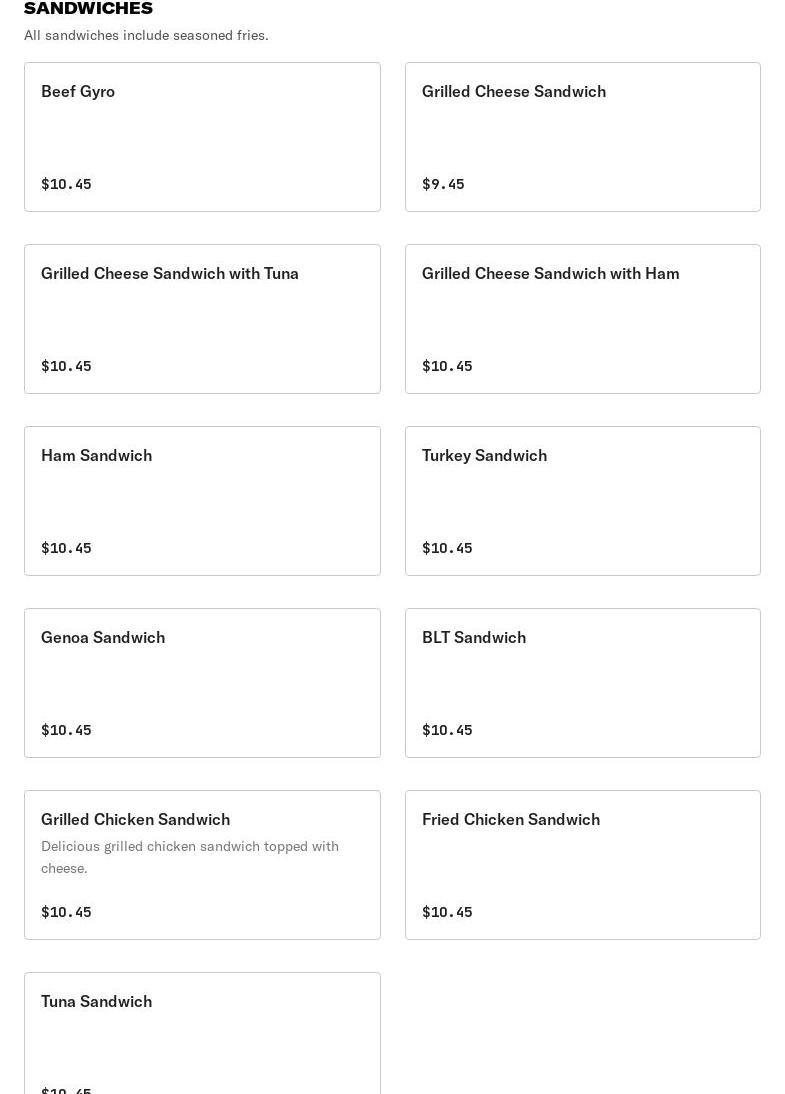Viewport: 785px width, 1094px height.
Task: Click the $9.45 Grilled Cheese price
Action: pos(443,184)
